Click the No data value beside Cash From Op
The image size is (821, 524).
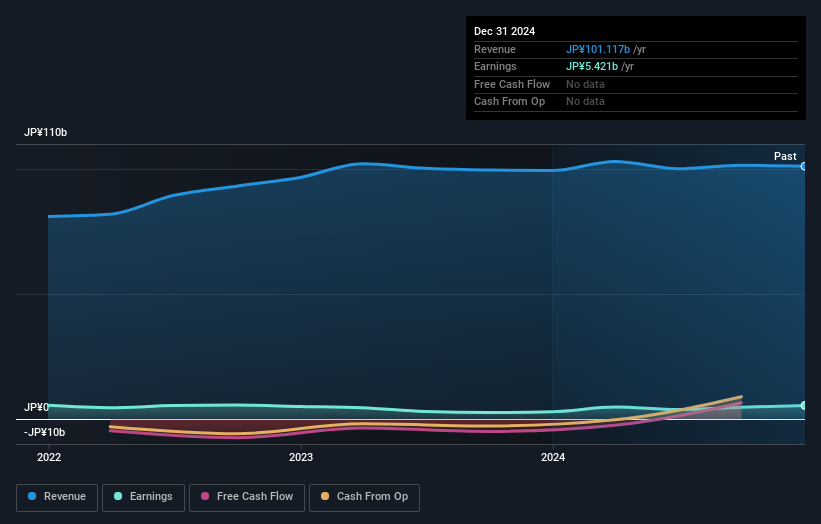(x=585, y=102)
